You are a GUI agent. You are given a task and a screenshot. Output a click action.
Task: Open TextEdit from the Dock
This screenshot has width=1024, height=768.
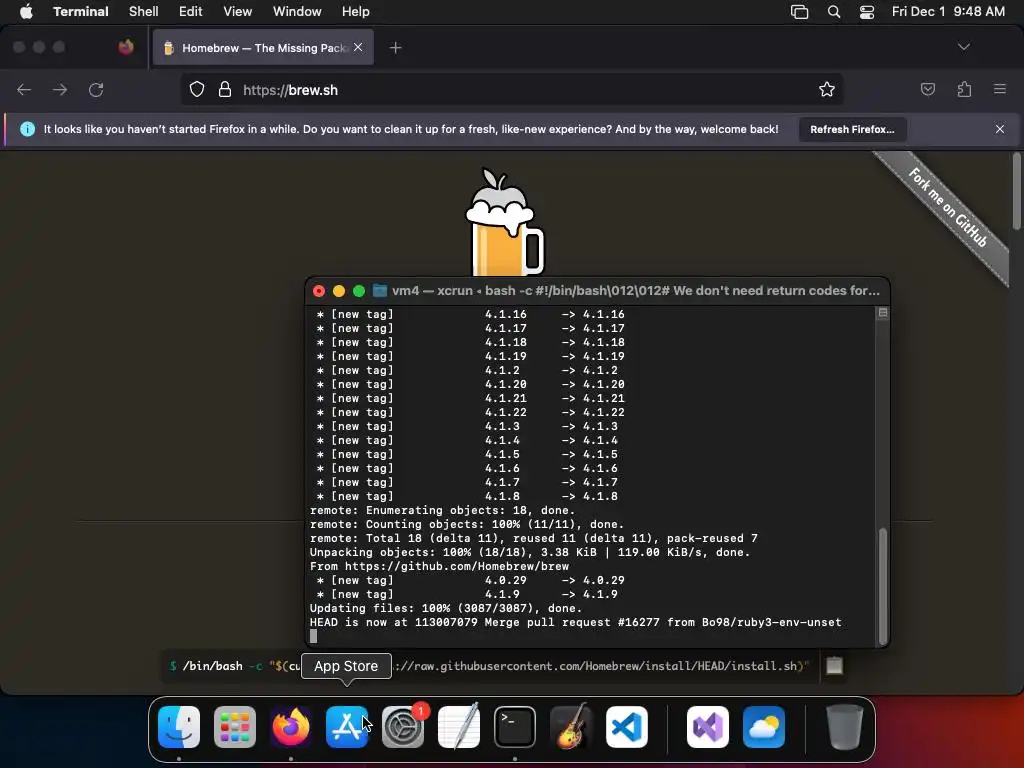pos(459,727)
